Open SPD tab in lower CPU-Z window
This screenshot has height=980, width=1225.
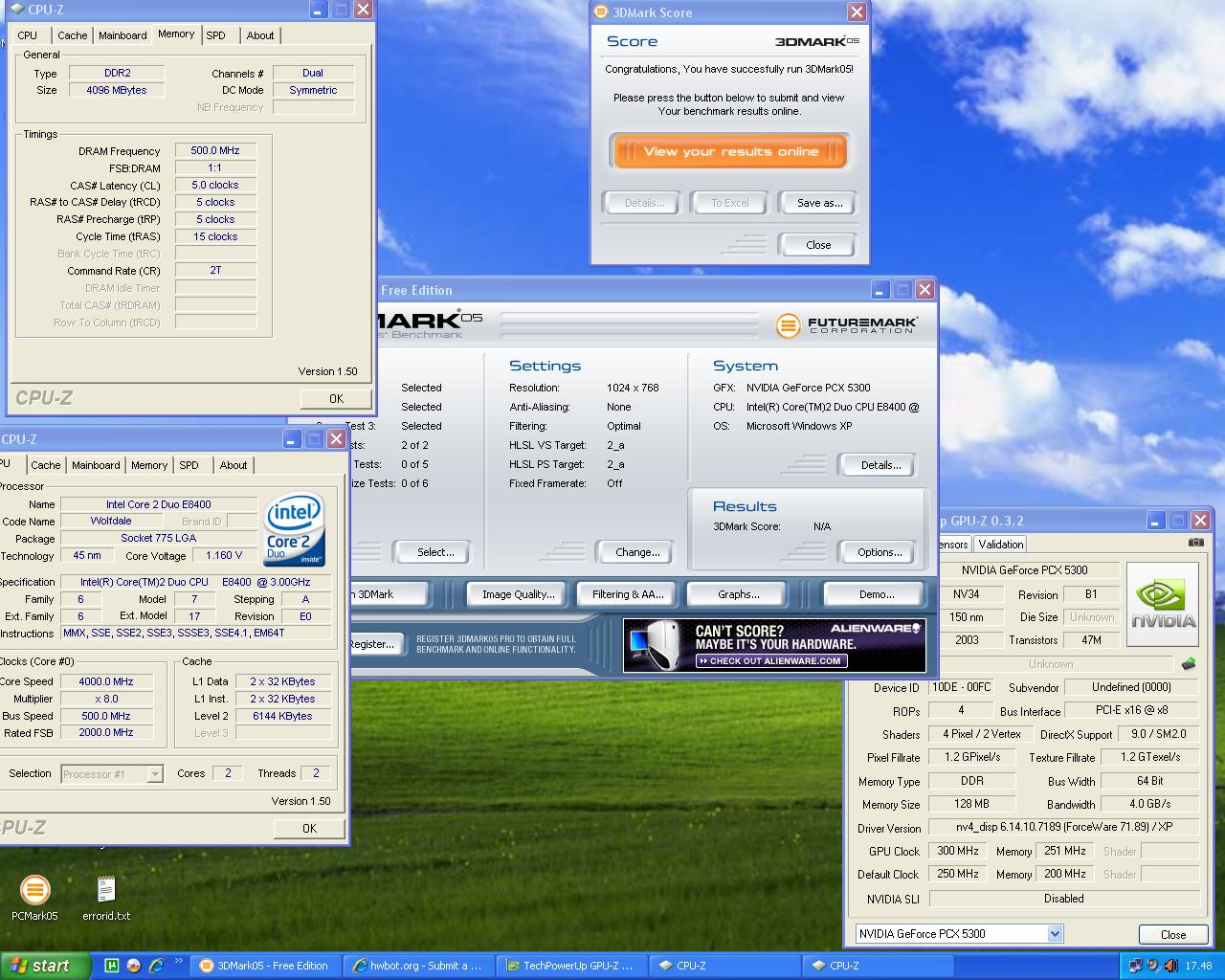[189, 465]
